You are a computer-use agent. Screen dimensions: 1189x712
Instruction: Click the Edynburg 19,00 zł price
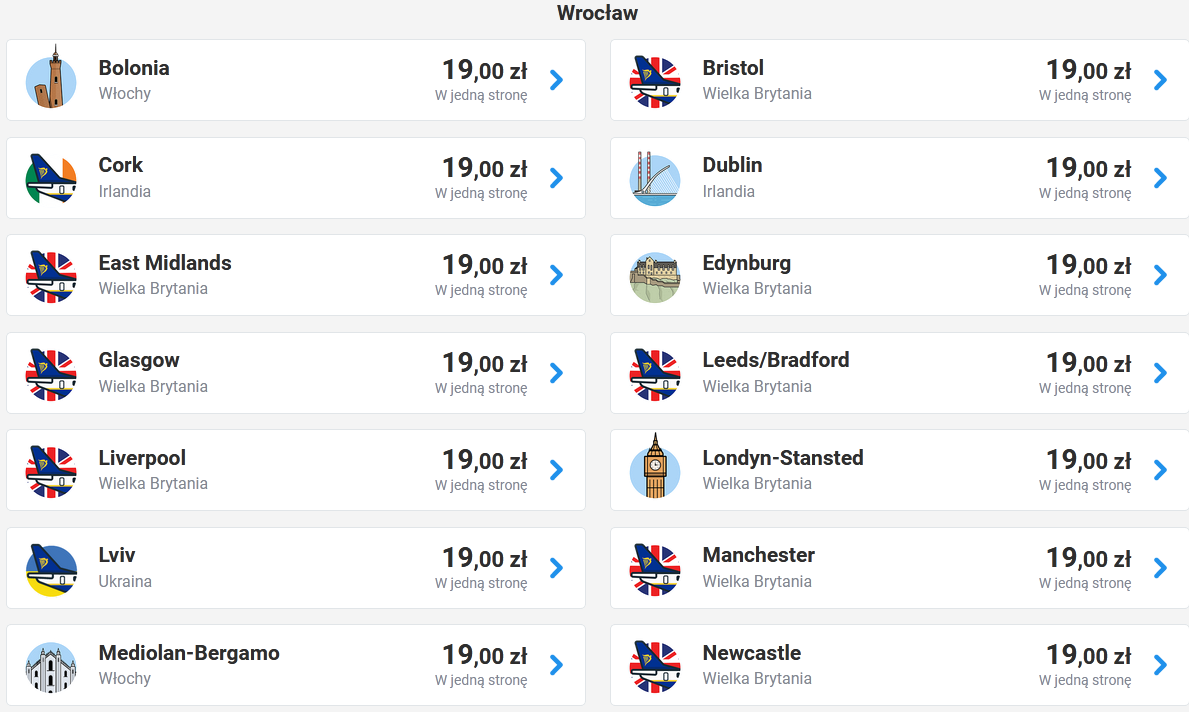(x=1088, y=265)
